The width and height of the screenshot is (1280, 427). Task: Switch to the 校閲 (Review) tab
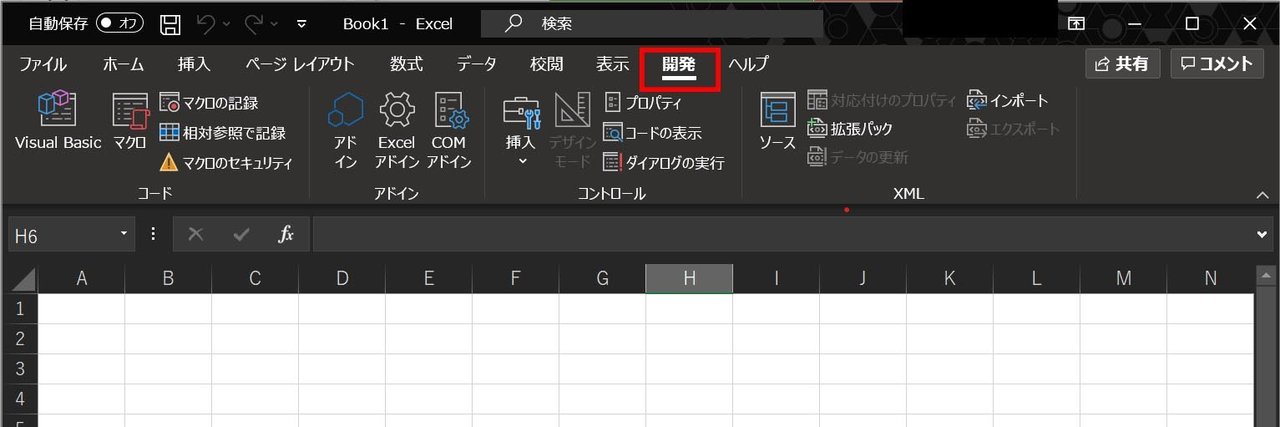click(x=547, y=64)
